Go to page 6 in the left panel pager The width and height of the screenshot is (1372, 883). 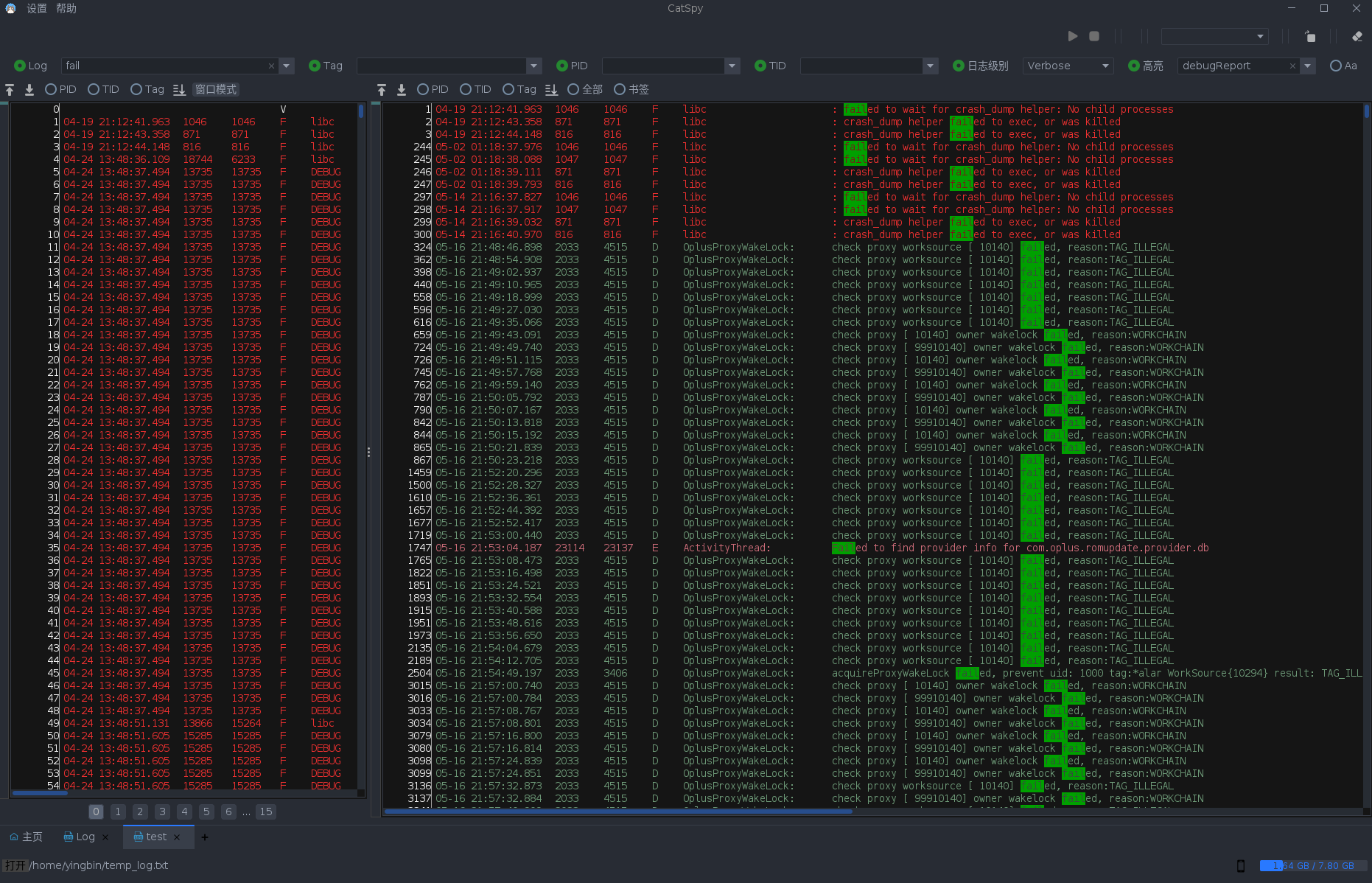(228, 812)
